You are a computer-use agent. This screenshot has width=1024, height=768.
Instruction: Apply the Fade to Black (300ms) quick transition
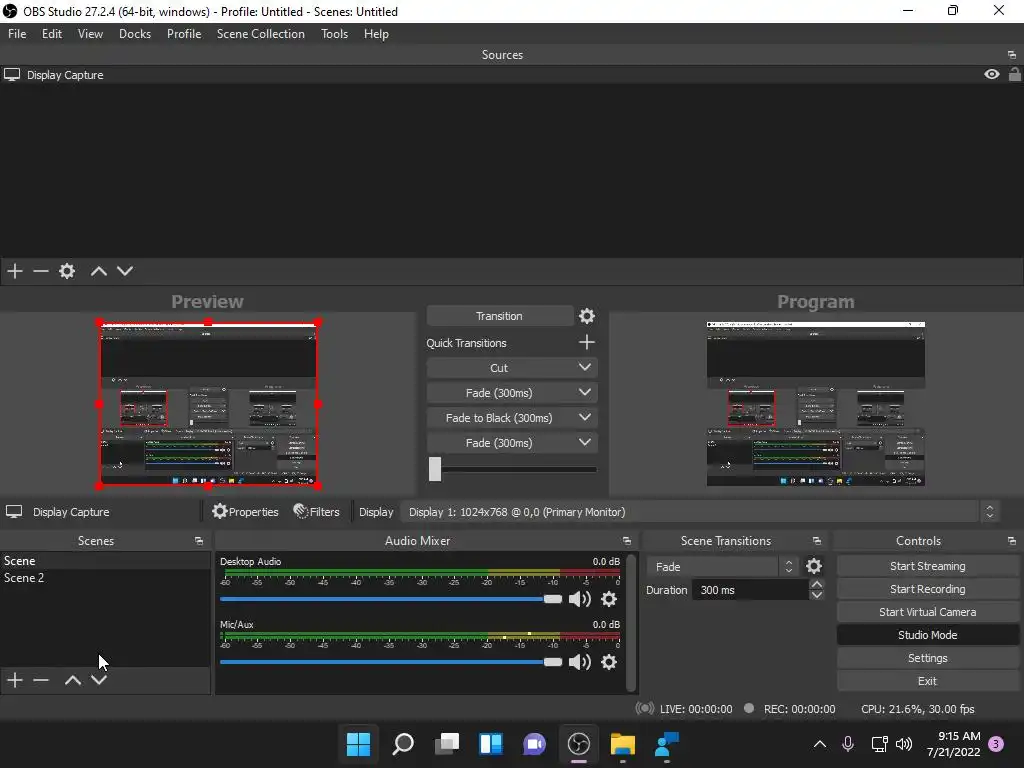(499, 418)
